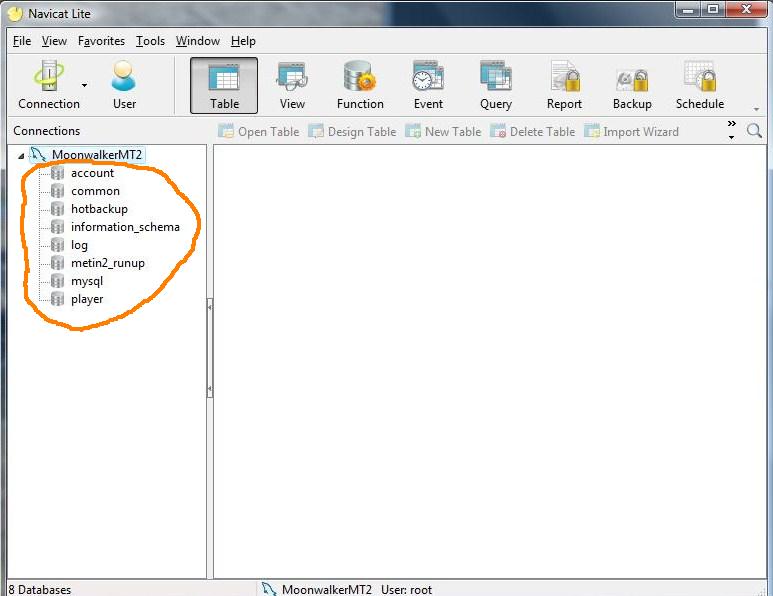This screenshot has height=596, width=773.
Task: Click Import Wizard button
Action: (632, 132)
